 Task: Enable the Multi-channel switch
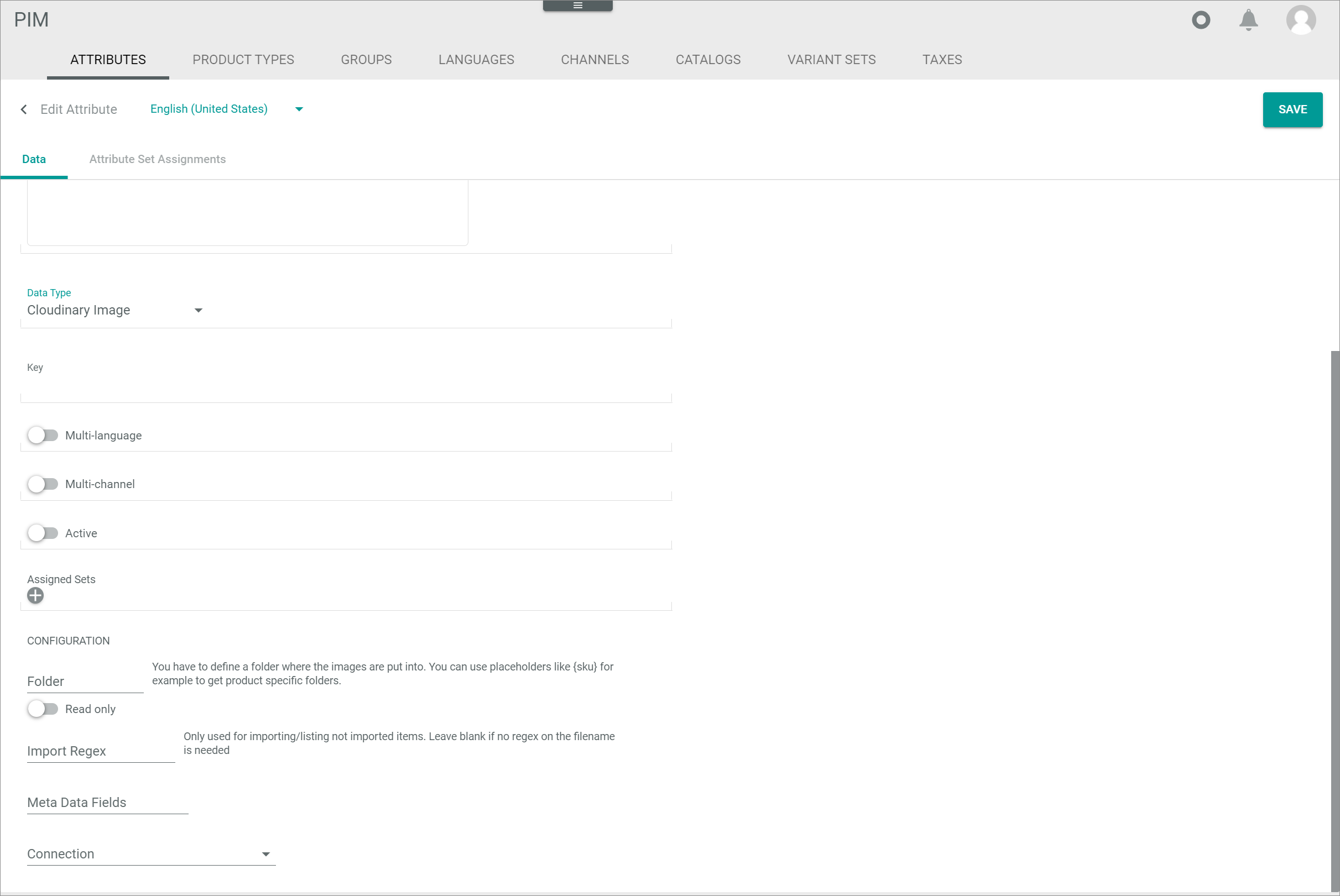pyautogui.click(x=43, y=484)
